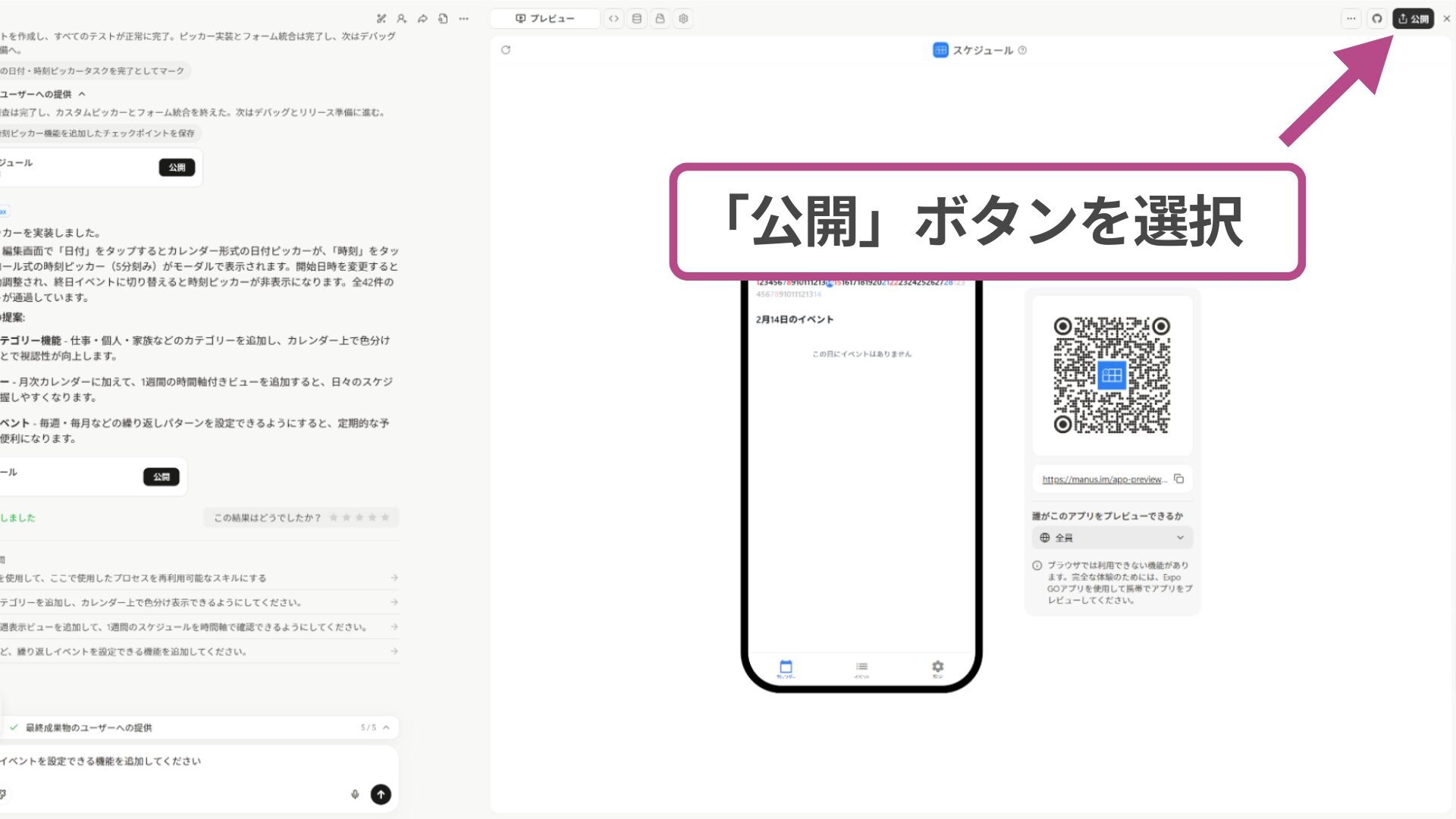Give the result a five-star rating

385,518
